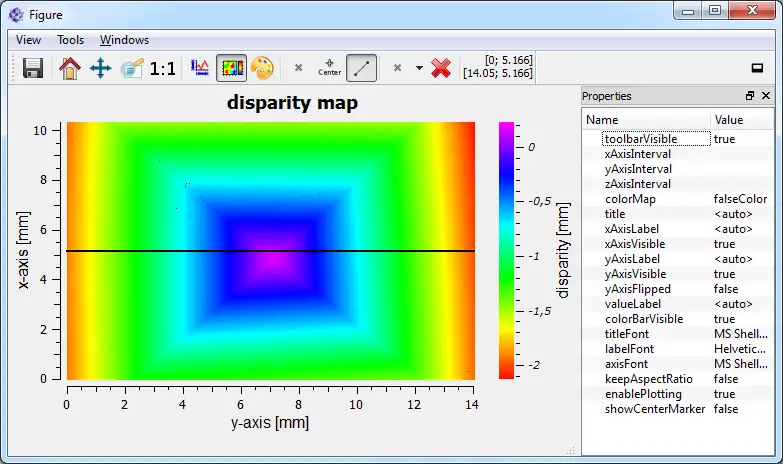Screen dimensions: 783x464
Task: Undock the Properties panel
Action: pos(750,96)
